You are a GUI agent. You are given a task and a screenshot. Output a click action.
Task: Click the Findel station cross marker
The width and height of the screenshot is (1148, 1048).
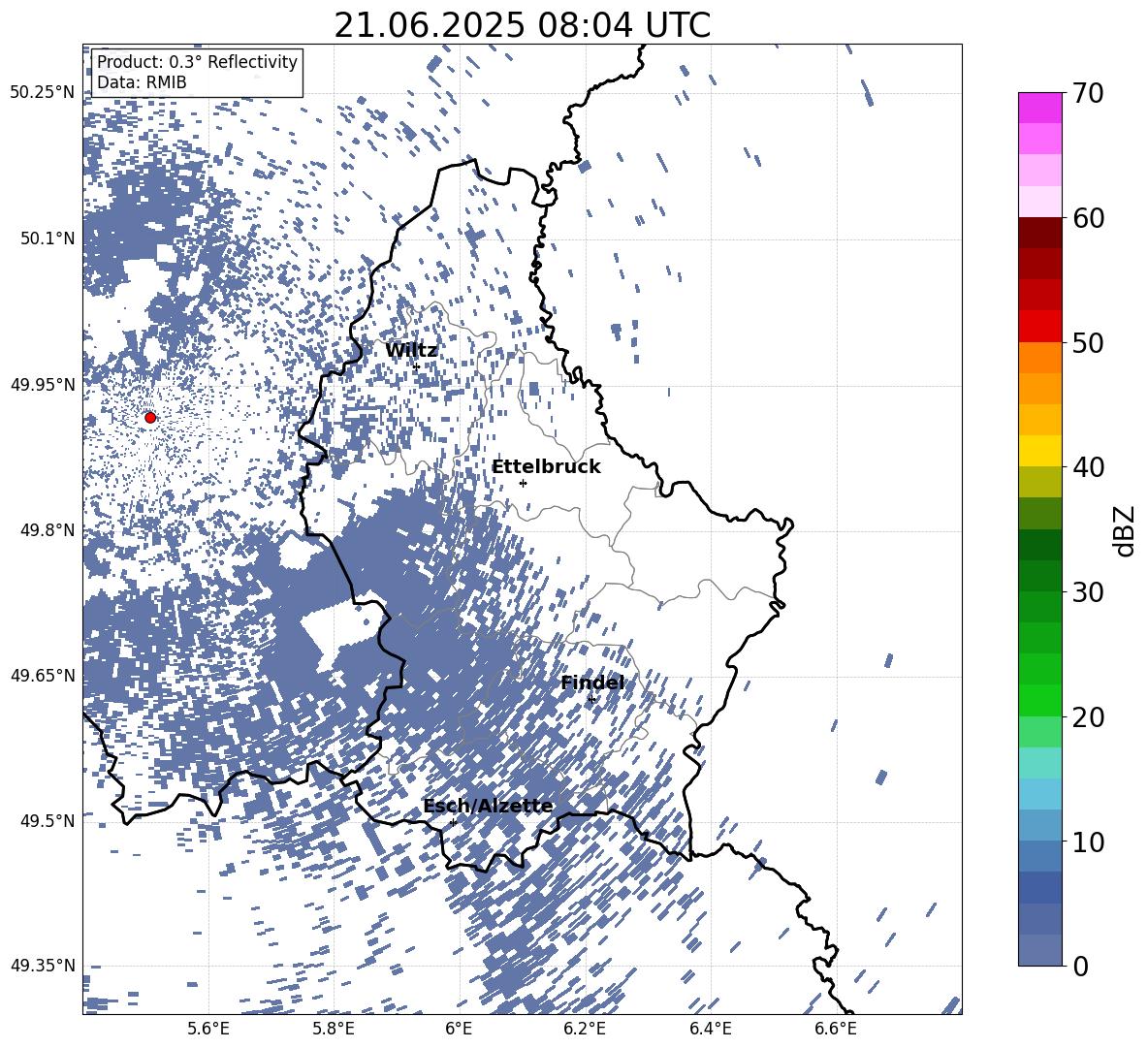591,700
